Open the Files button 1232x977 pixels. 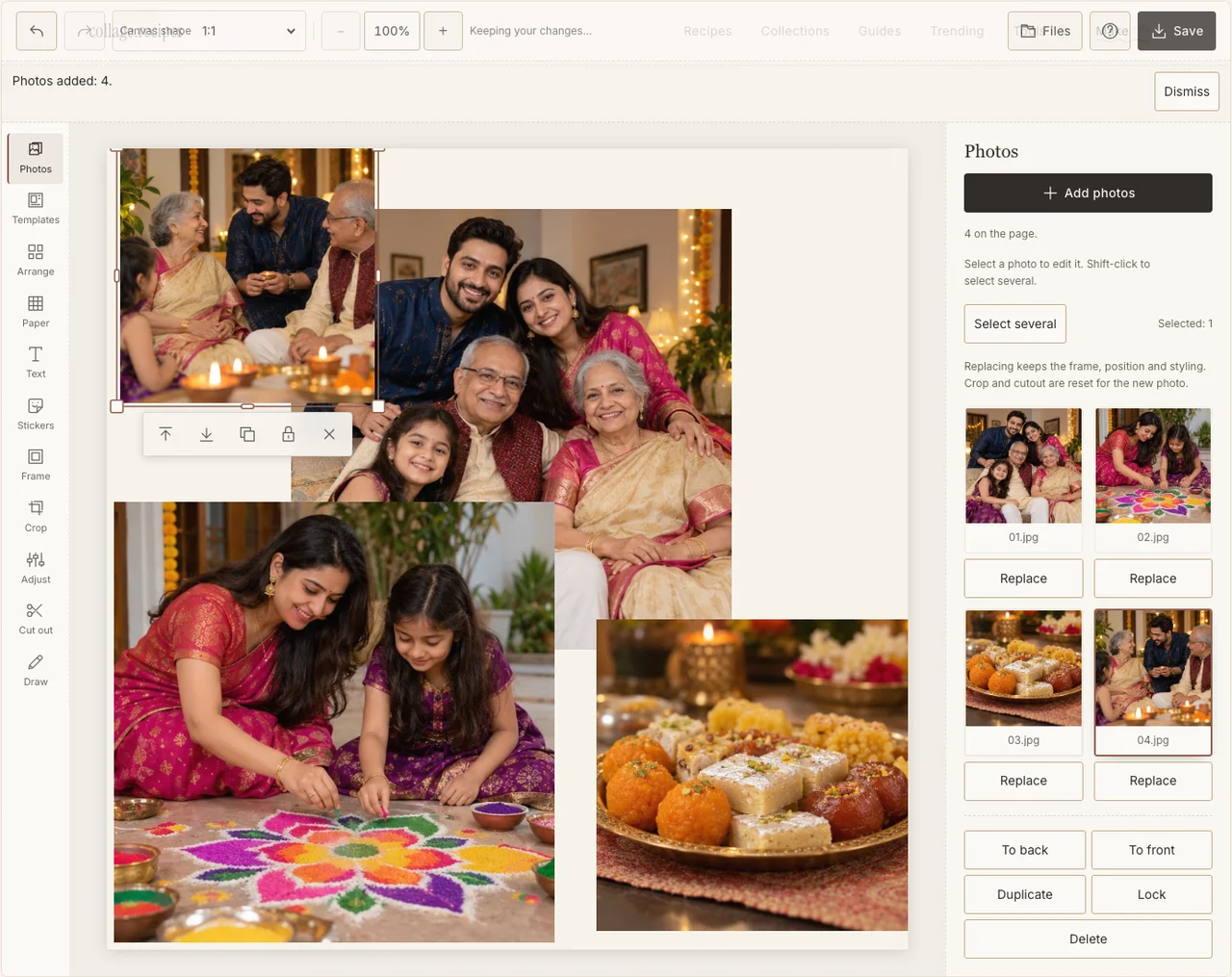point(1045,31)
